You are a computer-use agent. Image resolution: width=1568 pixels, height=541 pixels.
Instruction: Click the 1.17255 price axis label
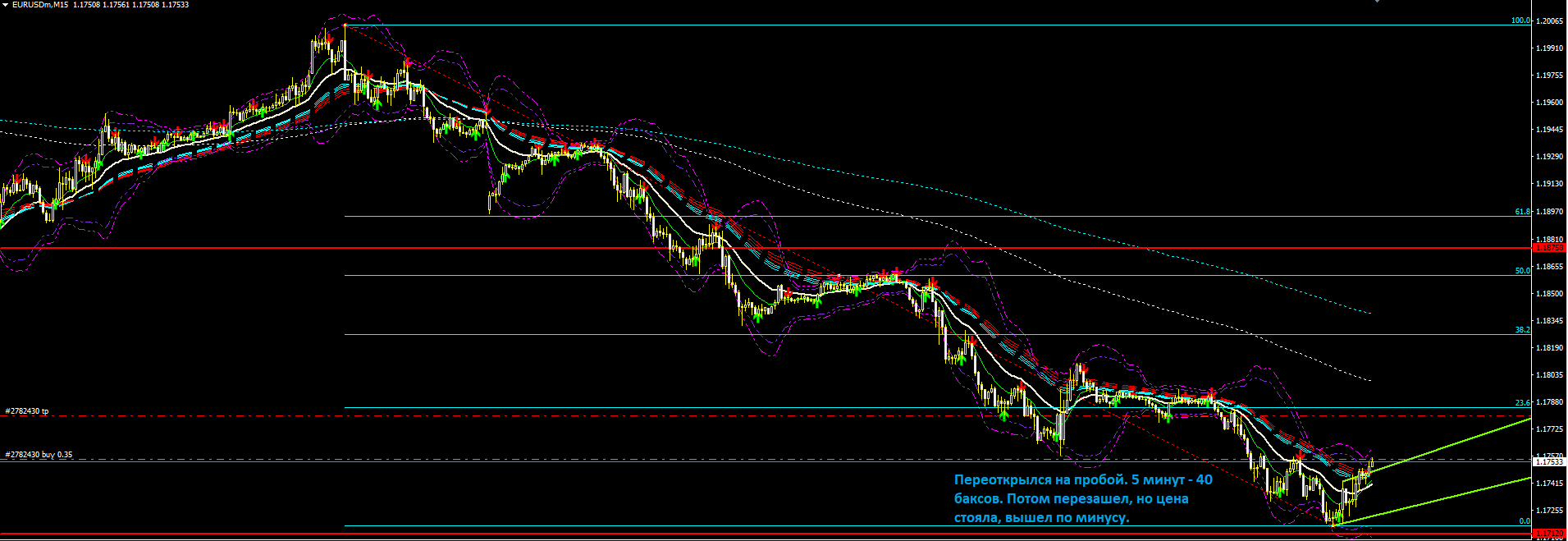pos(1549,511)
